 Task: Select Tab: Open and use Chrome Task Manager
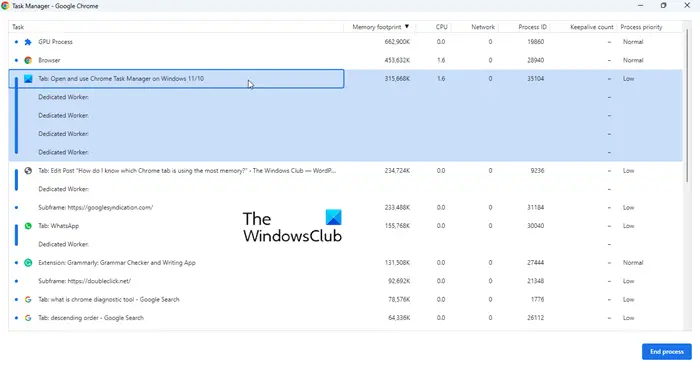coord(346,79)
